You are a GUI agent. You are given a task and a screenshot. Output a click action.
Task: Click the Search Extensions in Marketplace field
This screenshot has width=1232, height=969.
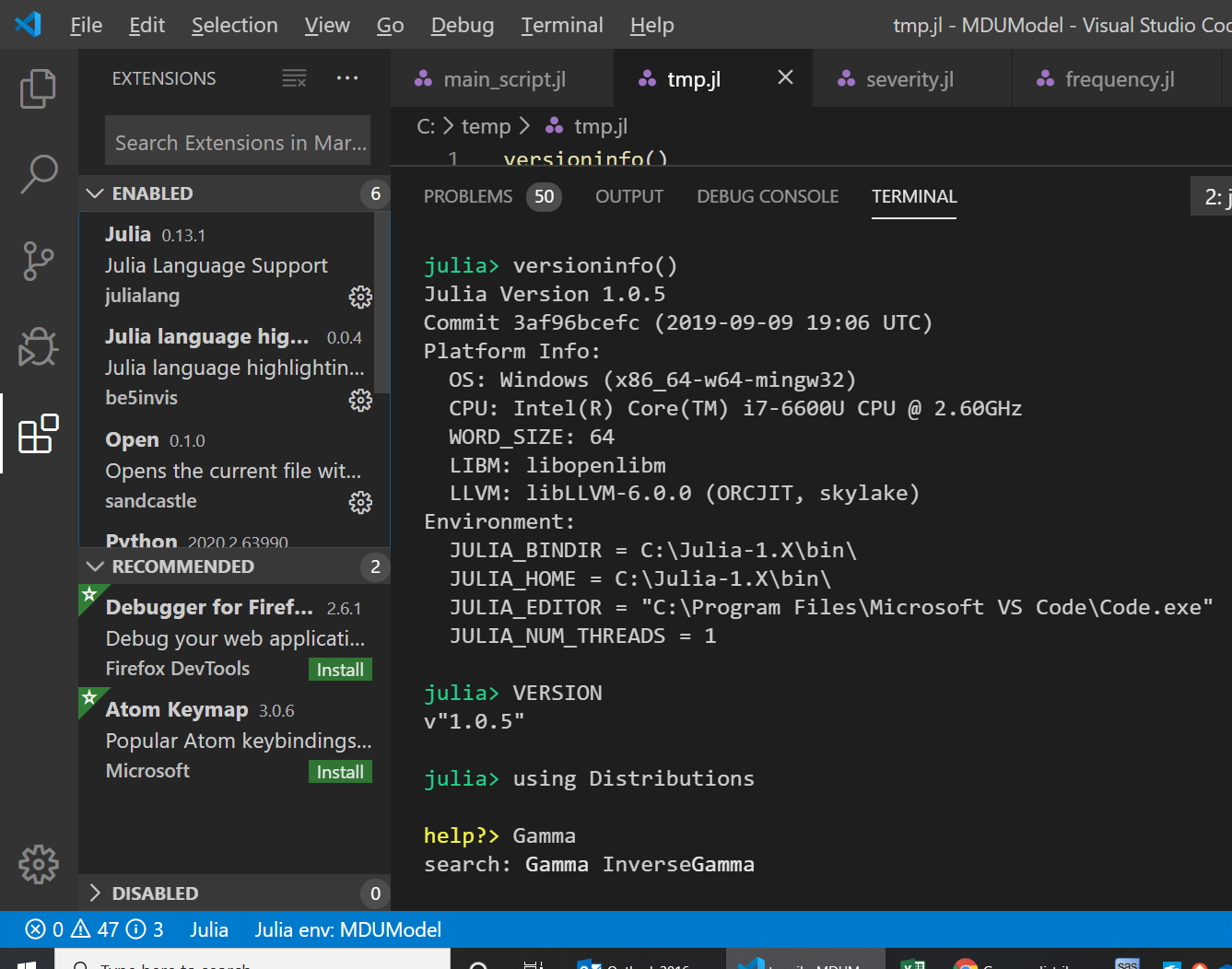point(238,143)
